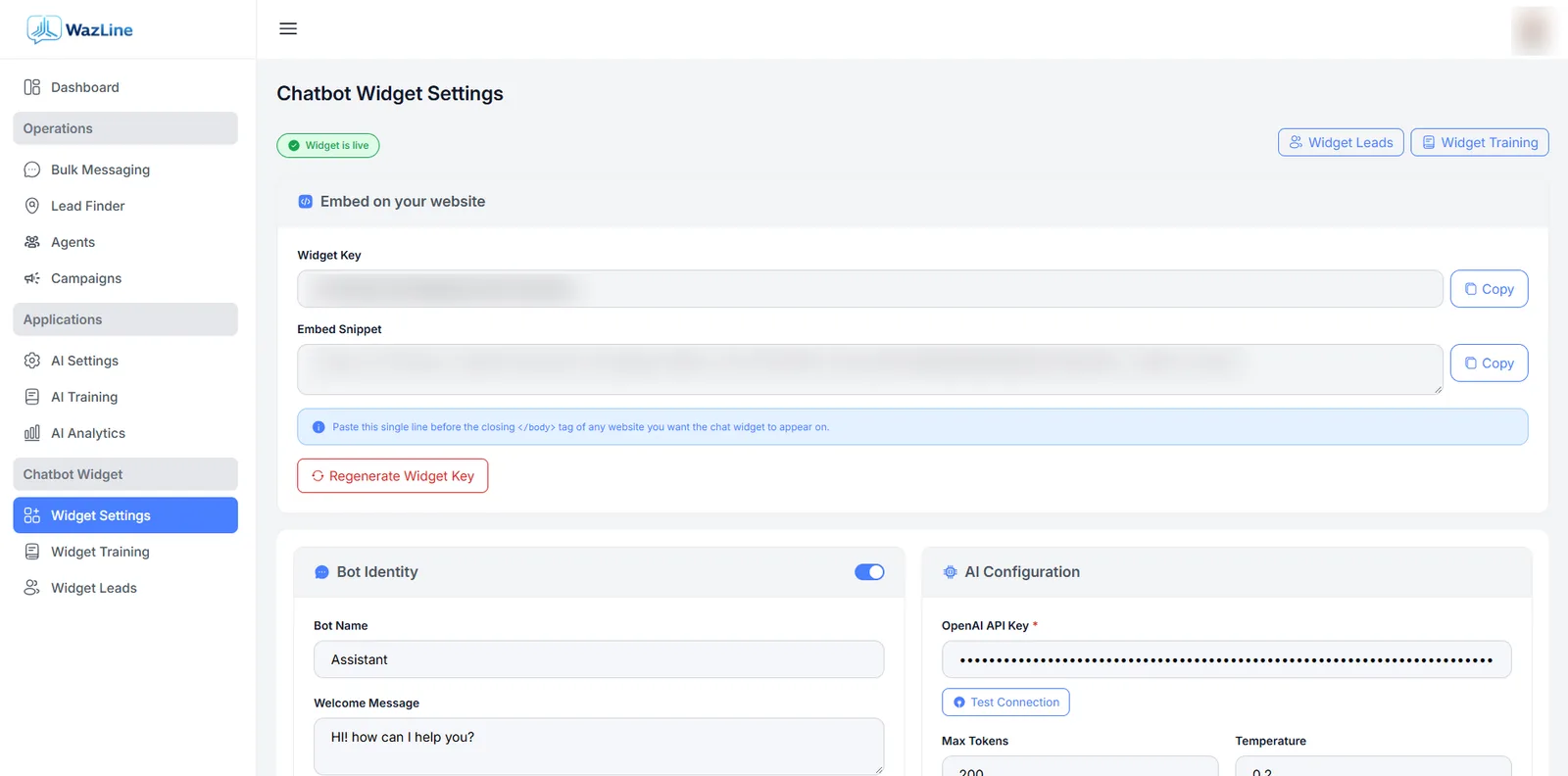Click the Widget is live status badge

[328, 145]
